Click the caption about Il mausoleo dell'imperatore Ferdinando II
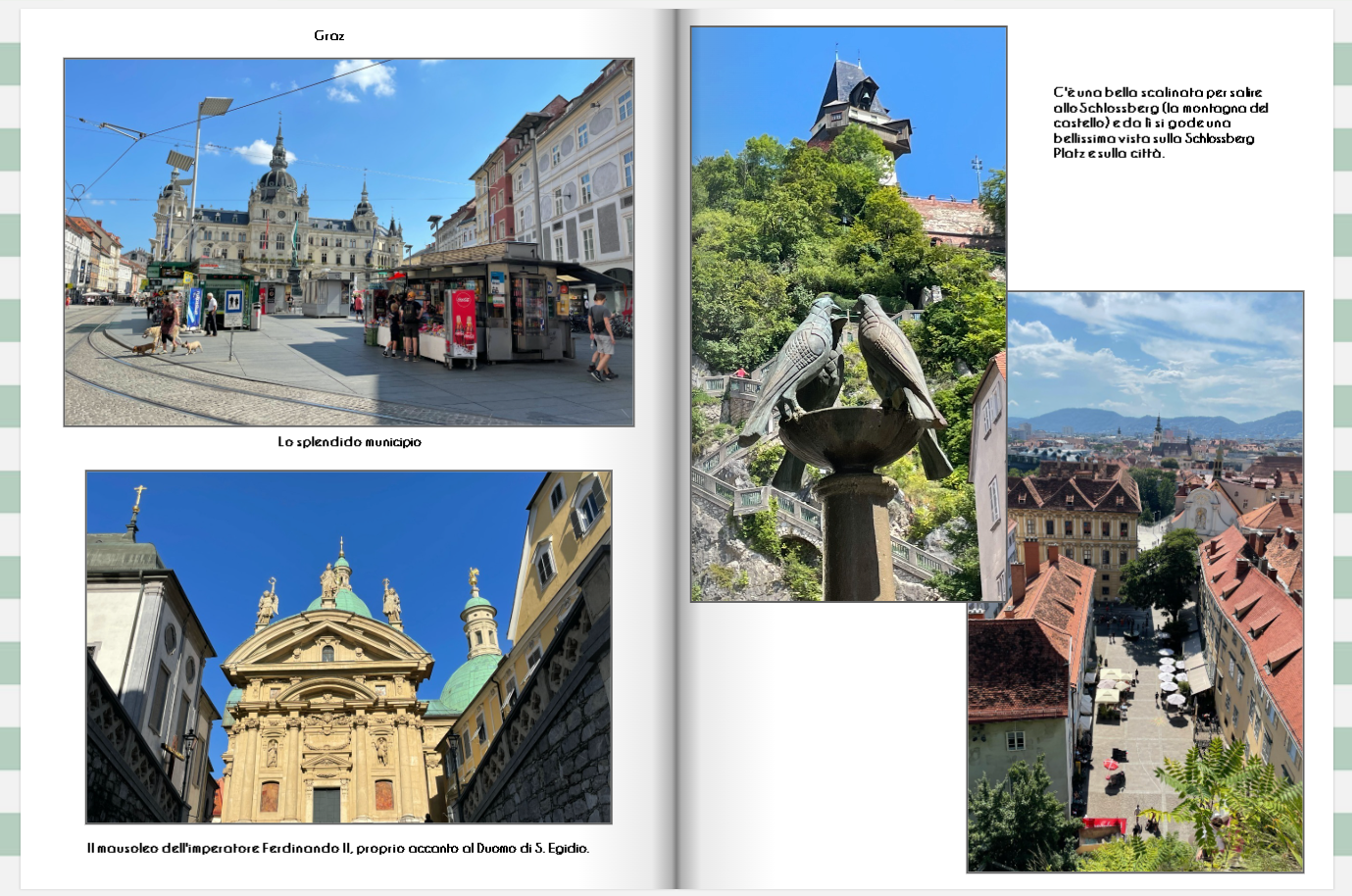The height and width of the screenshot is (896, 1352). click(x=338, y=848)
